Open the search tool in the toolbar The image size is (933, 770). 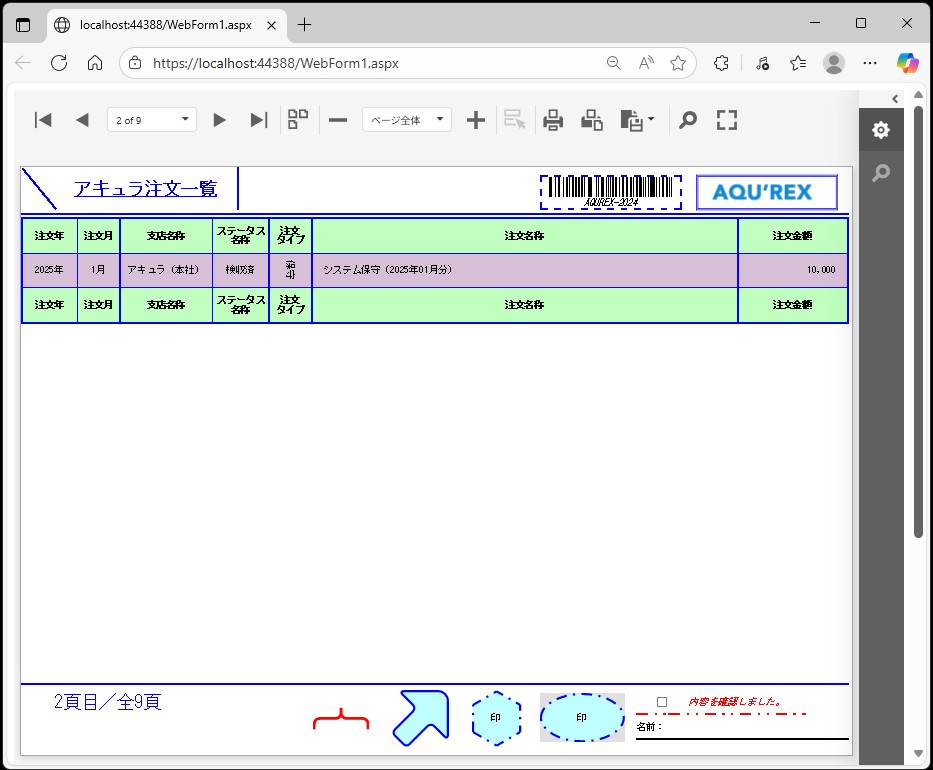click(x=688, y=120)
